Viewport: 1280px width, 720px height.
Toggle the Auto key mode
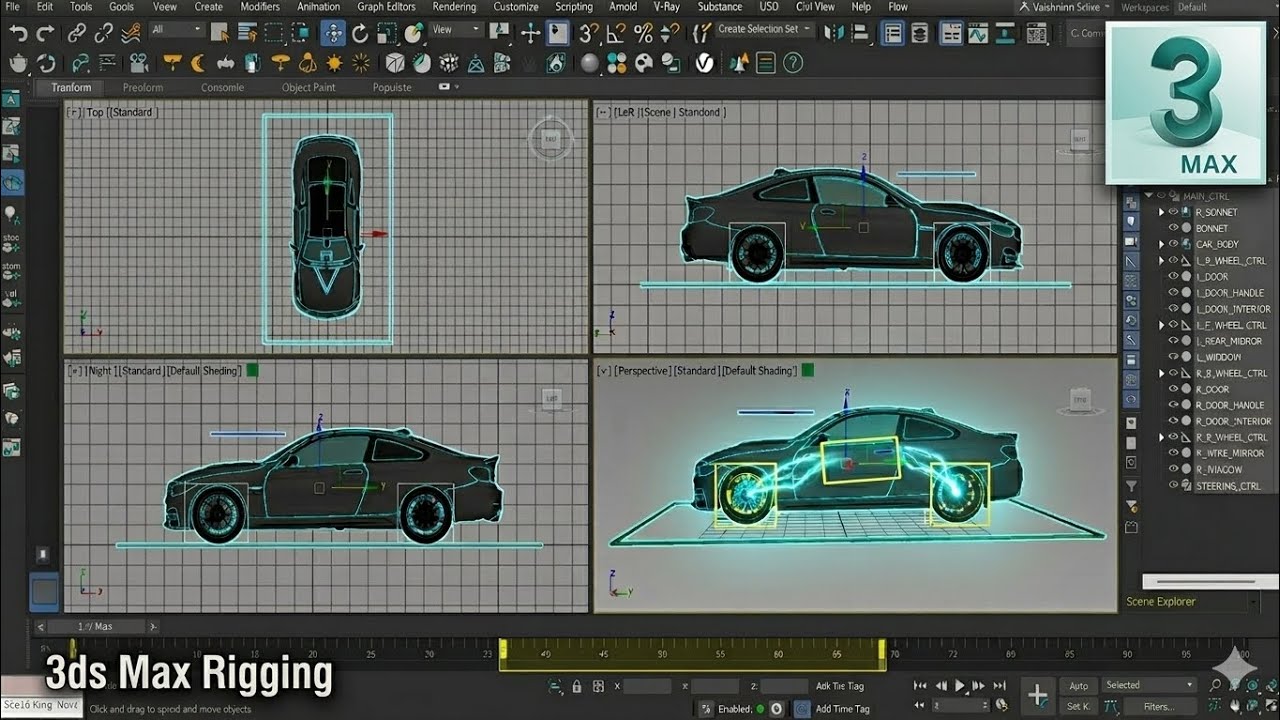(x=1078, y=686)
